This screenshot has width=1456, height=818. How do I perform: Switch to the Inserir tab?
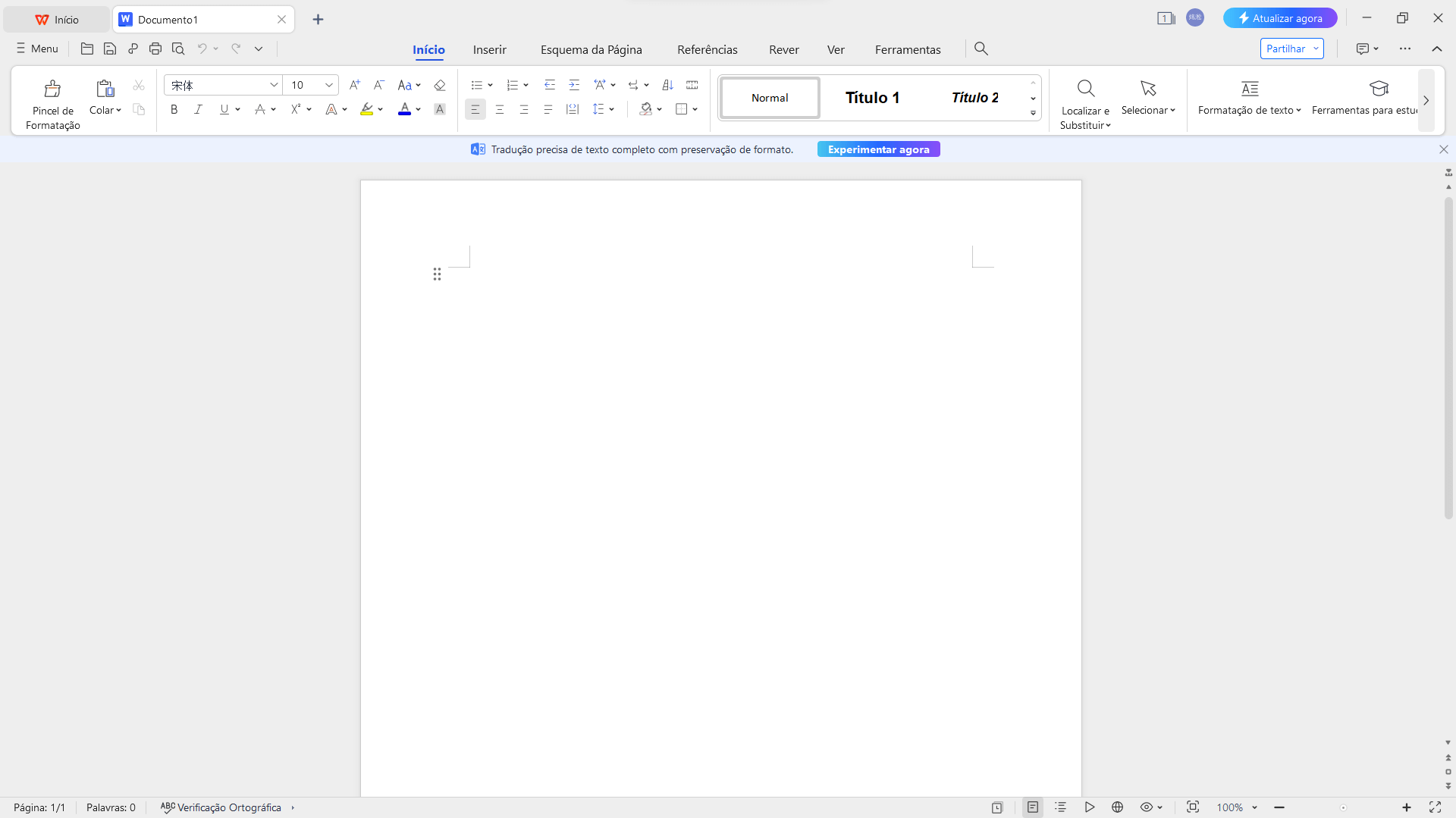[x=489, y=49]
